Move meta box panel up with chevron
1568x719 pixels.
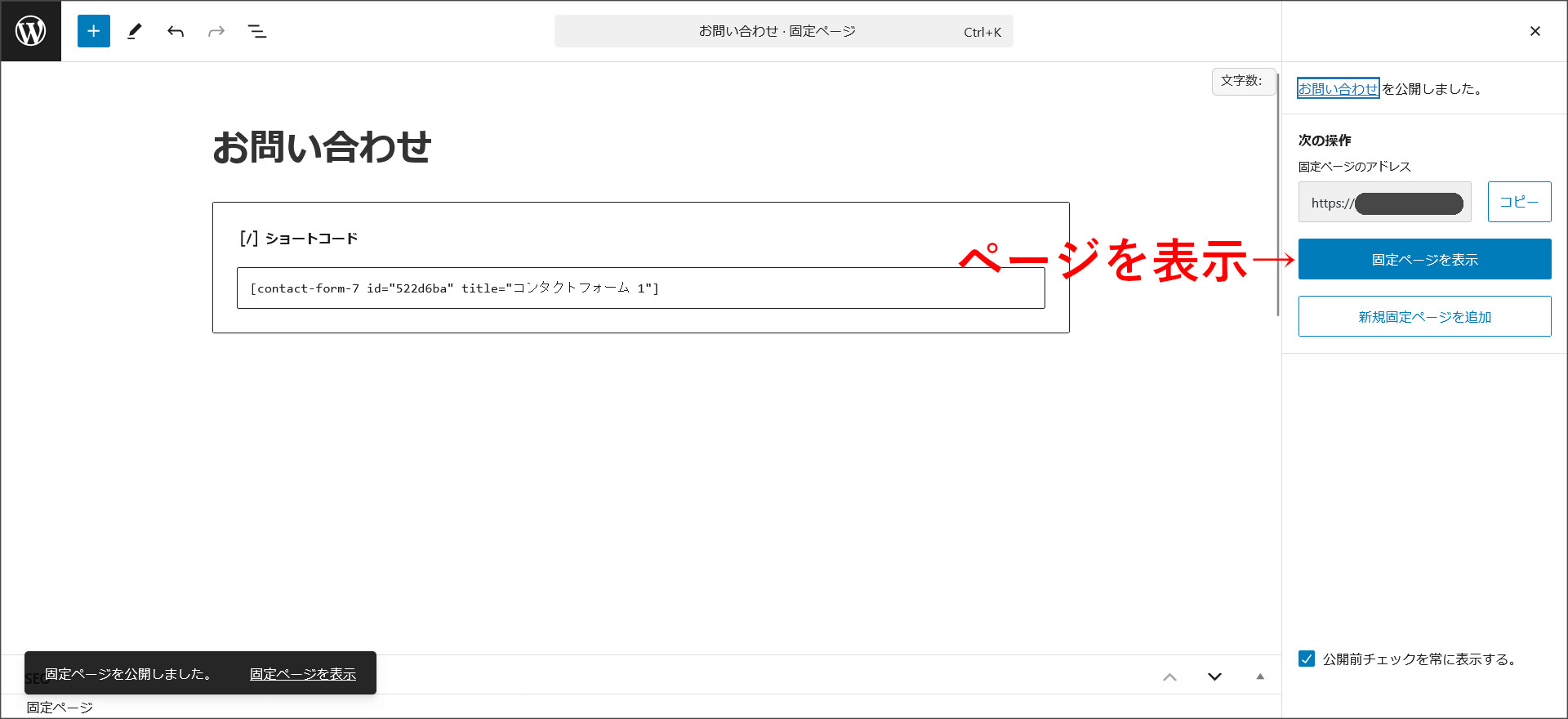coord(1169,677)
